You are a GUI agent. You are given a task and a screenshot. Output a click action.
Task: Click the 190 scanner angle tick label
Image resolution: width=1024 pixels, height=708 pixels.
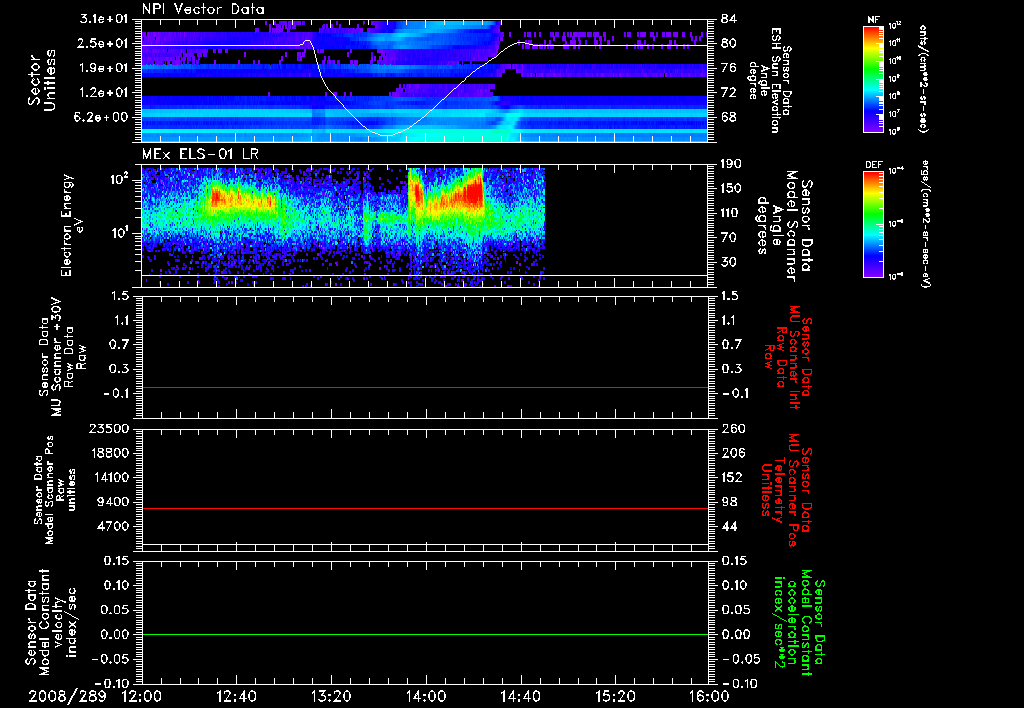tap(731, 164)
